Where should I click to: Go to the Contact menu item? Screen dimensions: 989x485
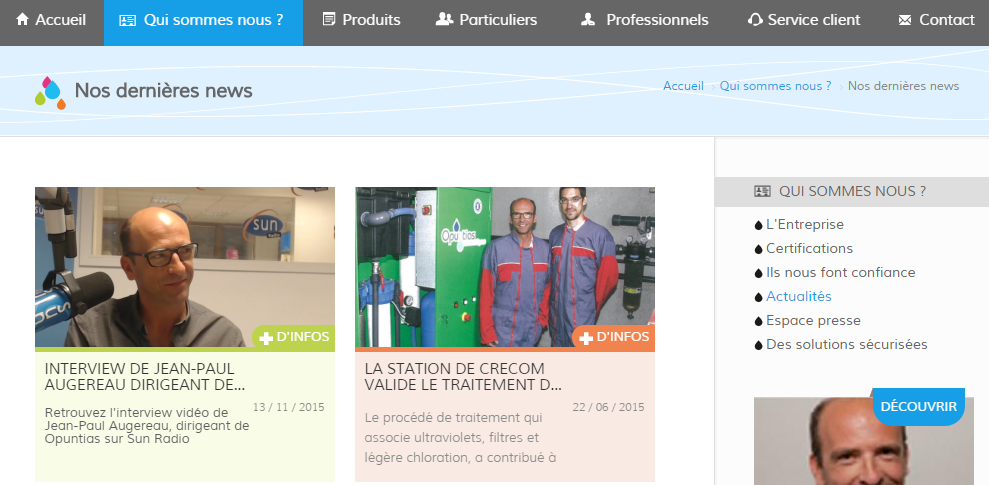tap(937, 20)
